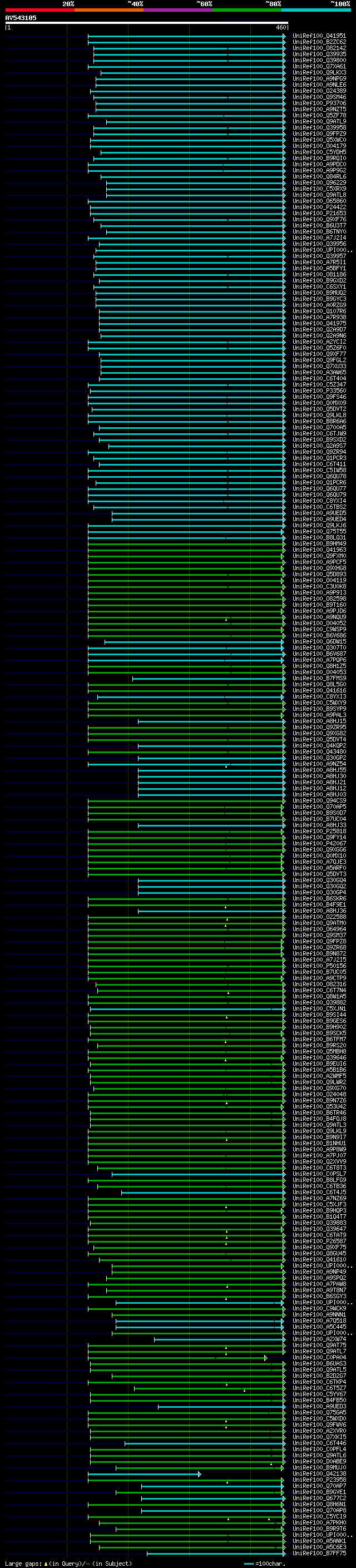Open the UniRef100_Q75T55 hit label
356x1568 pixels.
pos(319,531)
